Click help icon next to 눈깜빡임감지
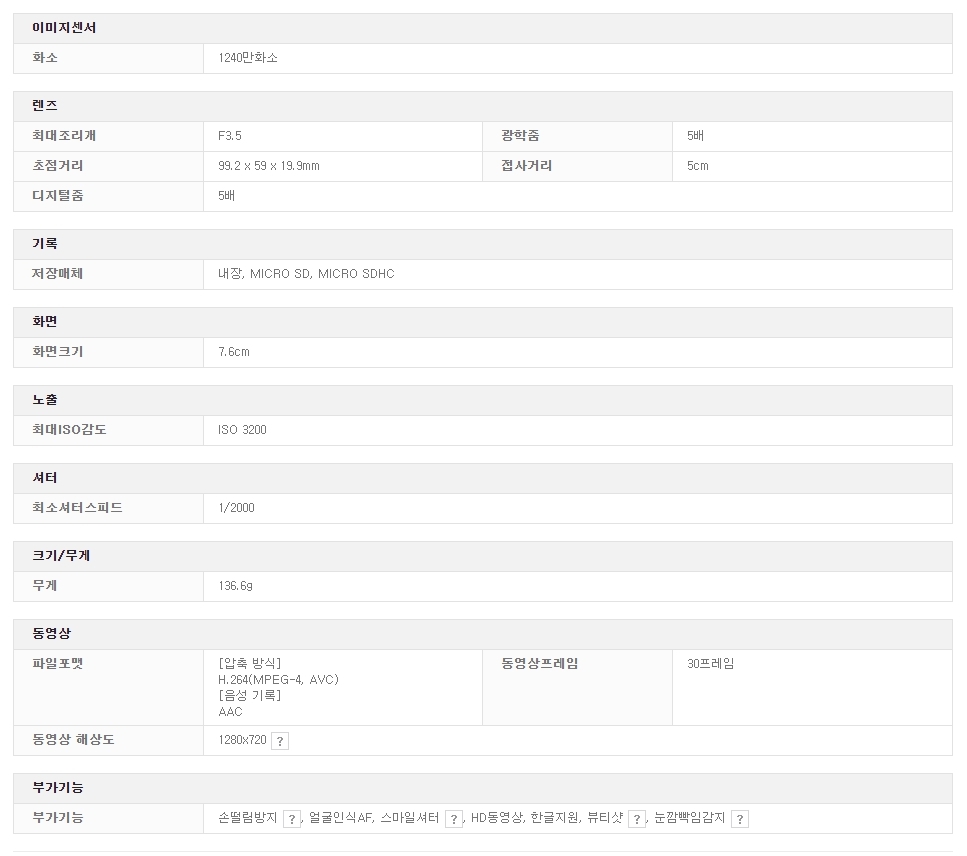967x856 pixels. click(x=739, y=819)
